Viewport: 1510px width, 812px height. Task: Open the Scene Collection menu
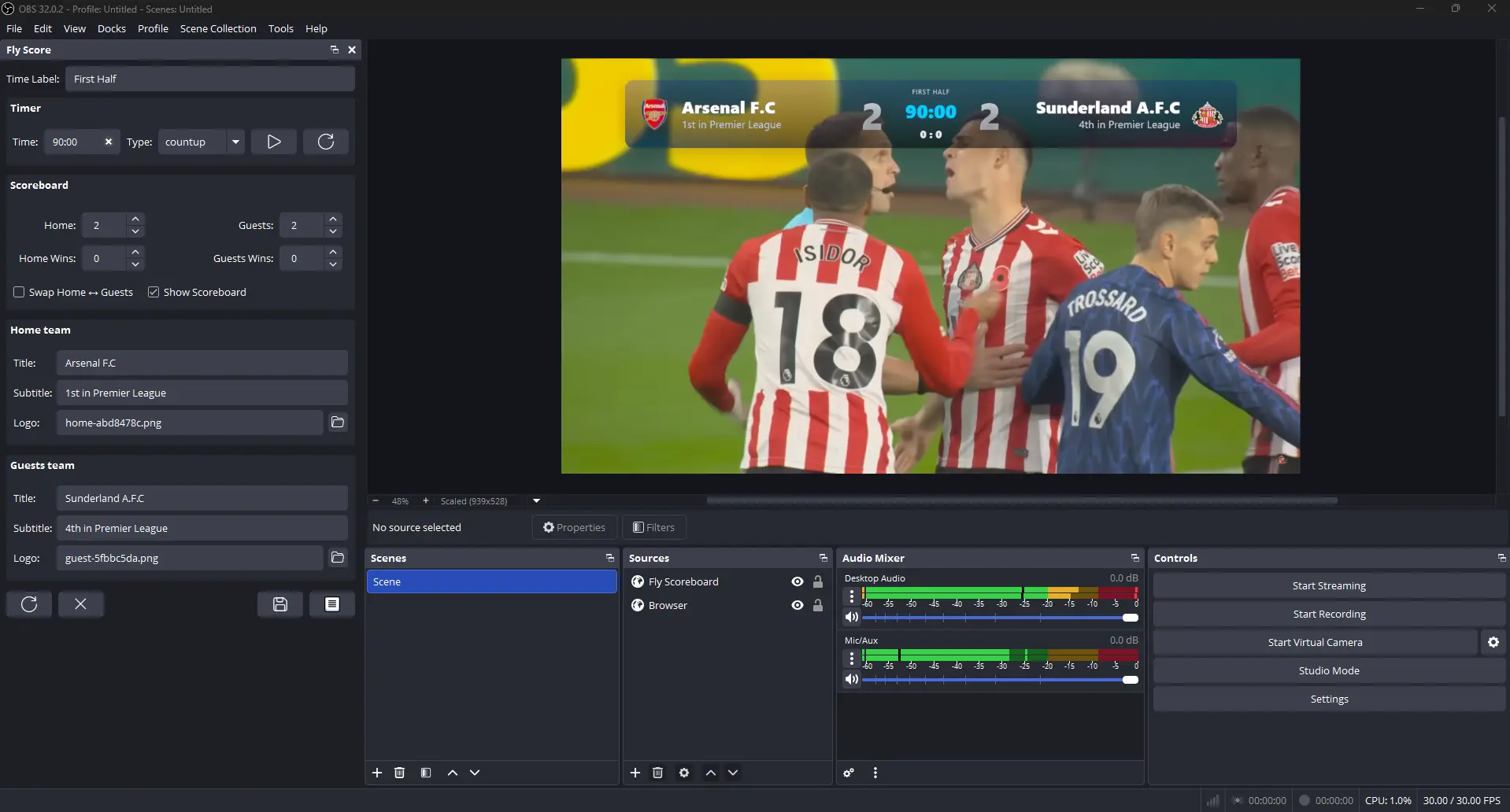[x=218, y=28]
